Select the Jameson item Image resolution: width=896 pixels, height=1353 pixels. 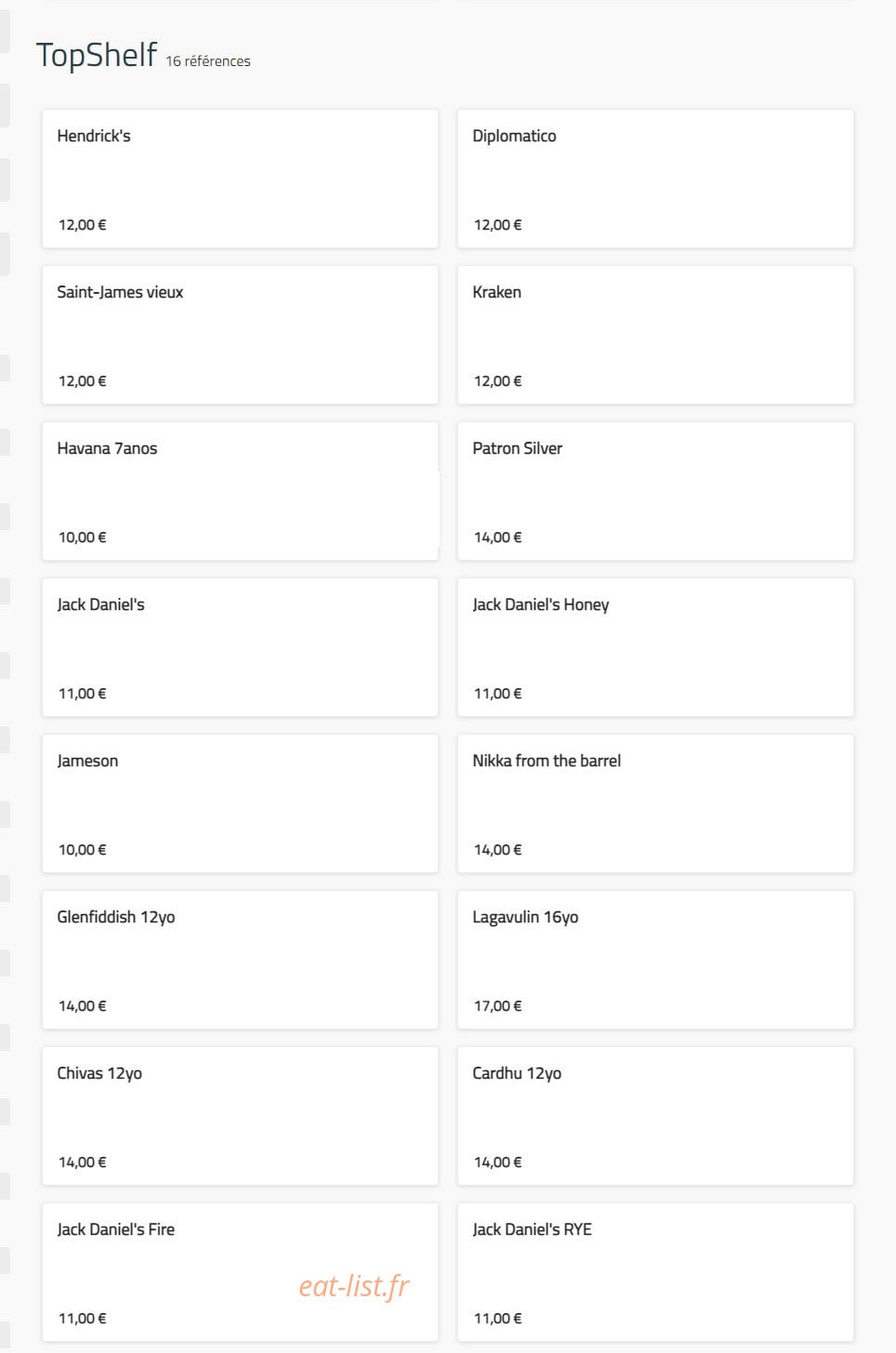(240, 803)
